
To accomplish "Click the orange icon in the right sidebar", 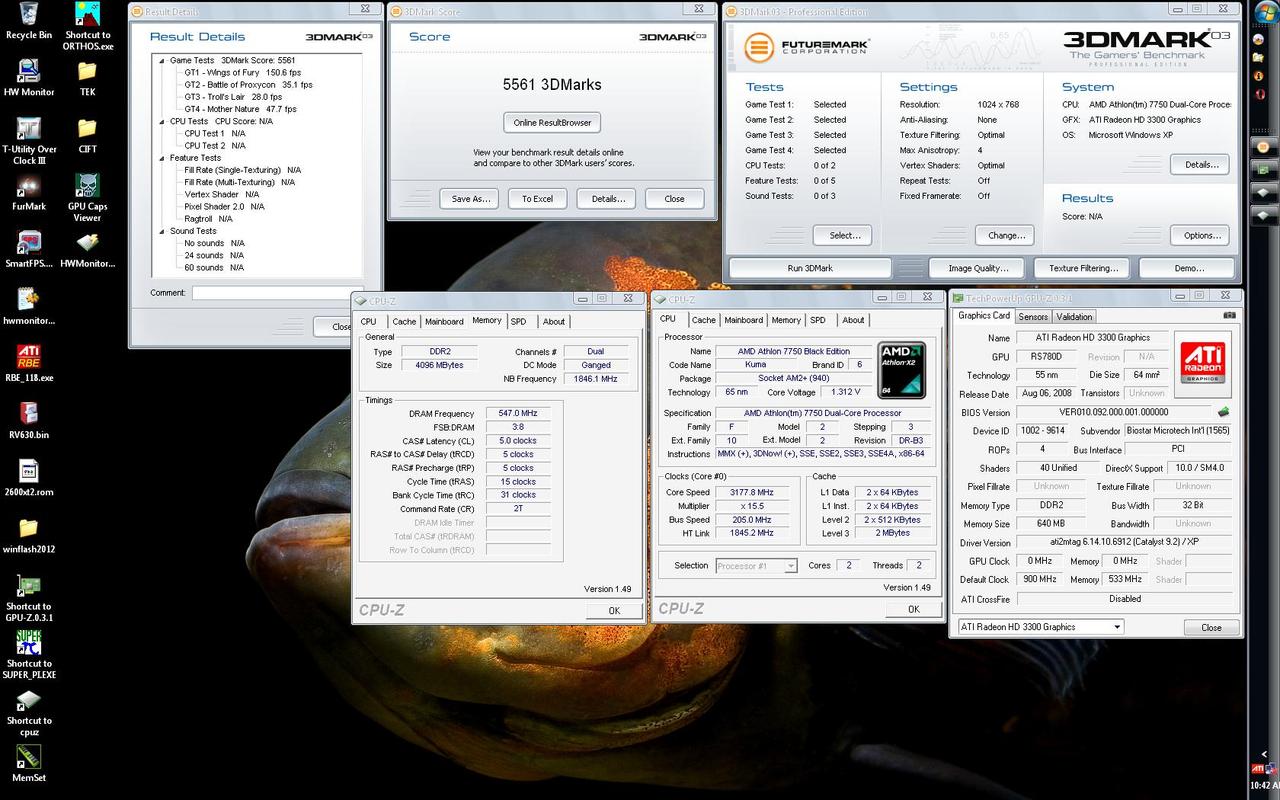I will point(1262,146).
